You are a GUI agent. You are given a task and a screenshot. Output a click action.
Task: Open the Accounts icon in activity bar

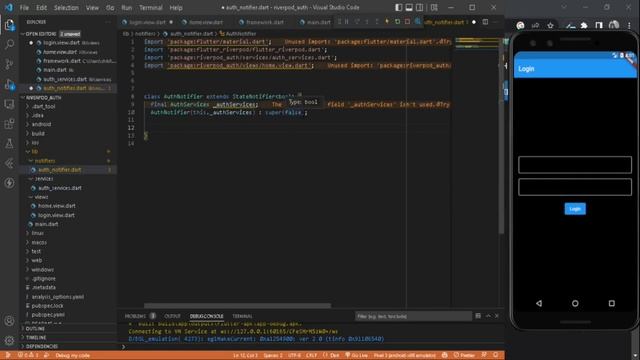[9, 321]
